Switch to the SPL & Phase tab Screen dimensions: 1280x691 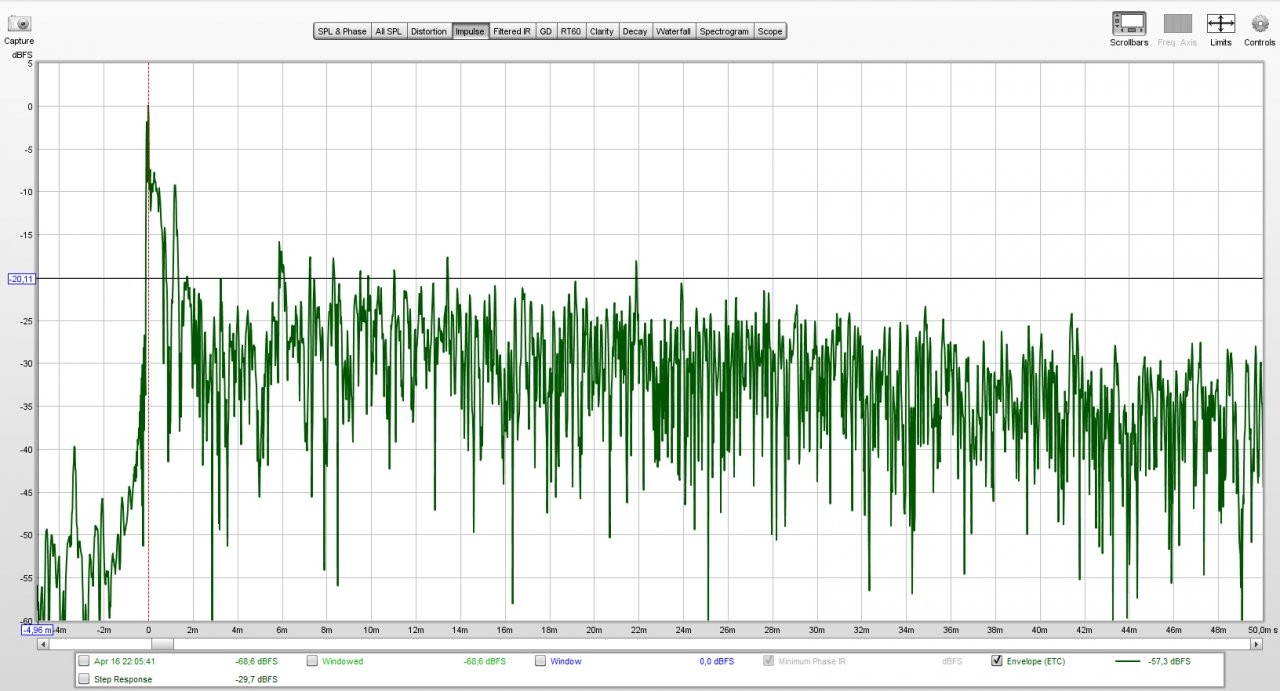(x=341, y=31)
